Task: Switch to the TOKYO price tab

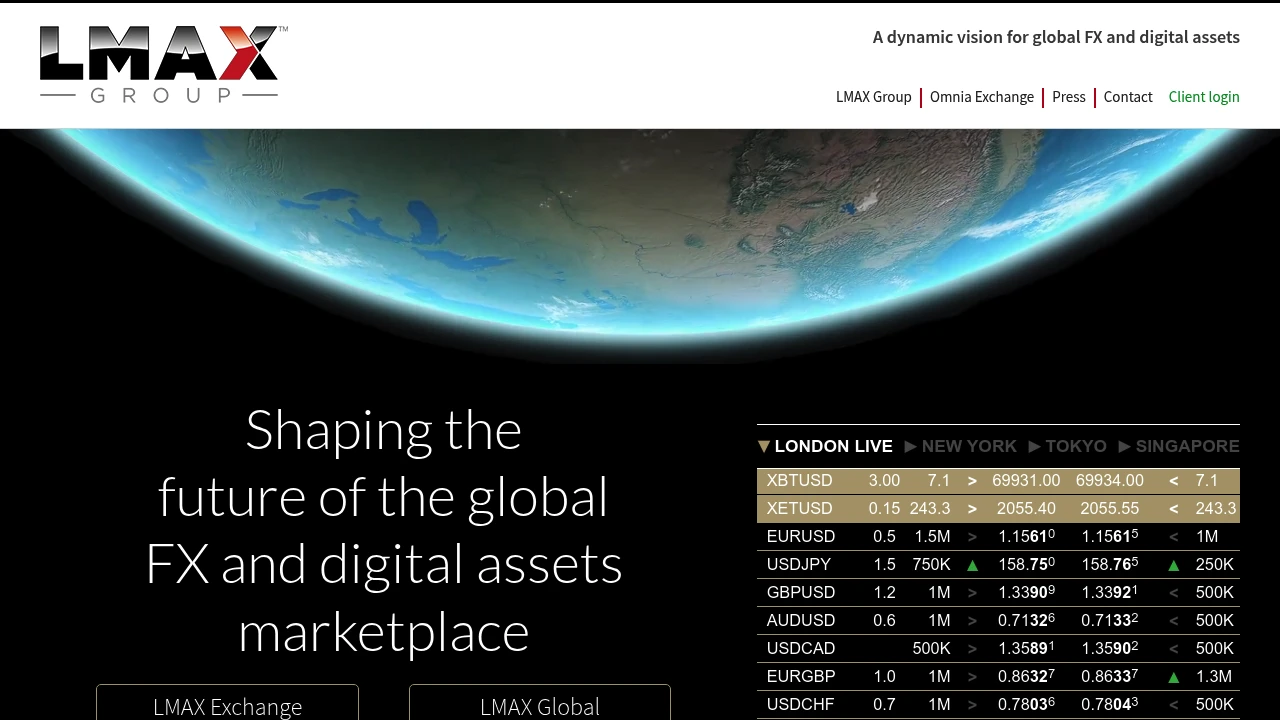Action: coord(1076,446)
